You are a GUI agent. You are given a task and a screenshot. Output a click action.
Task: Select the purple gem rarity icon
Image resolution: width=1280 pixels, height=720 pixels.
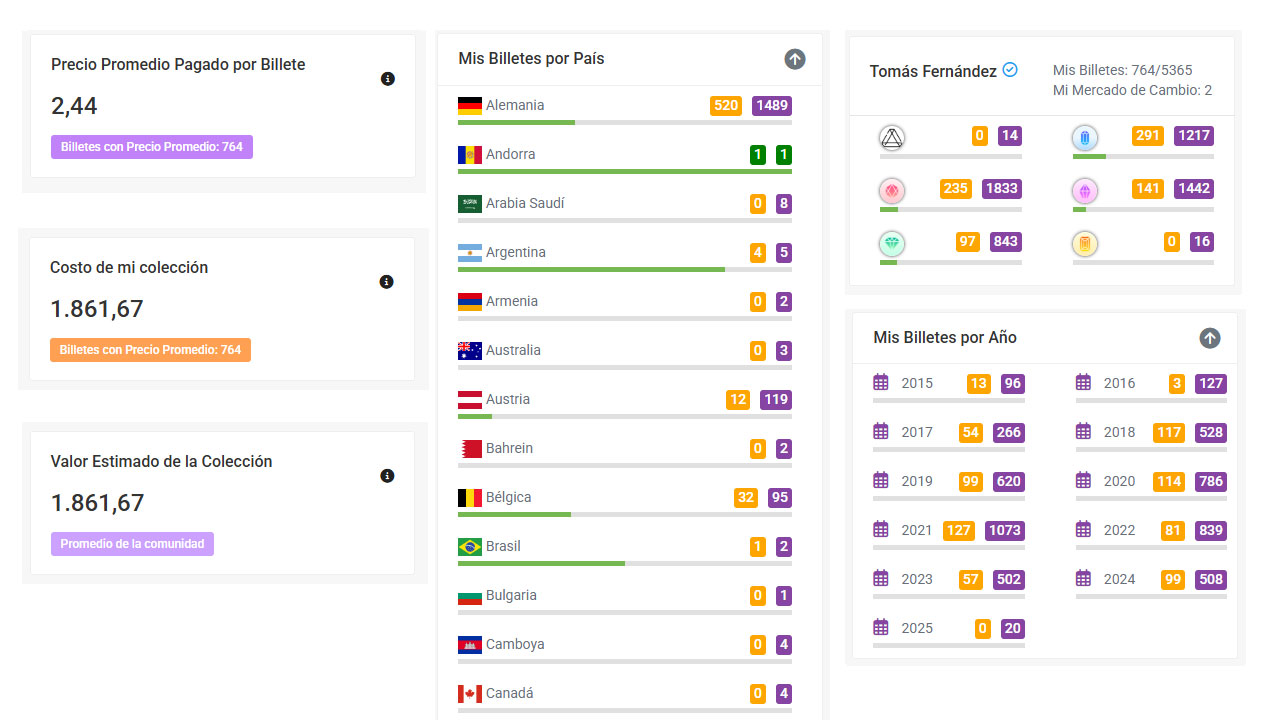tap(1084, 191)
